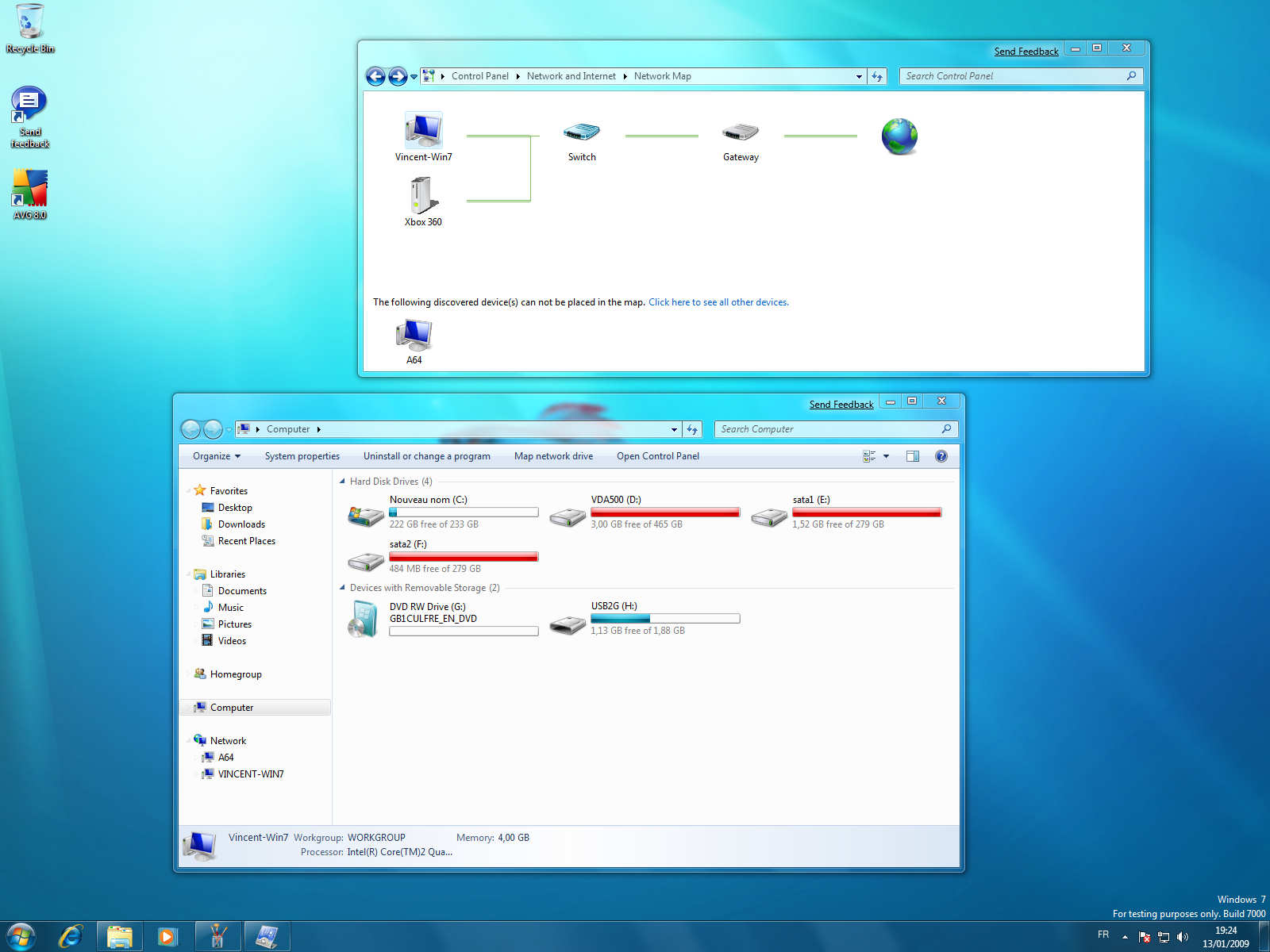The height and width of the screenshot is (952, 1270).
Task: Click here to see all other devices
Action: tap(718, 302)
